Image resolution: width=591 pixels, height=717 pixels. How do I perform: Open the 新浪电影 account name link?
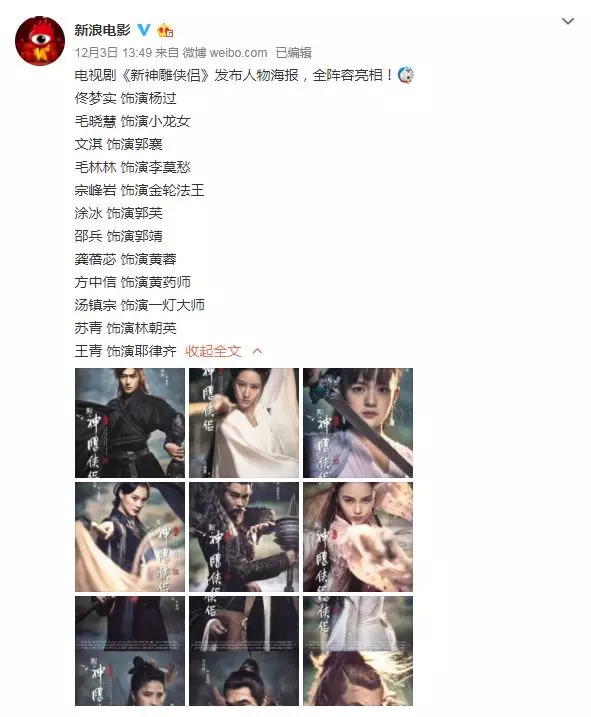(x=102, y=30)
